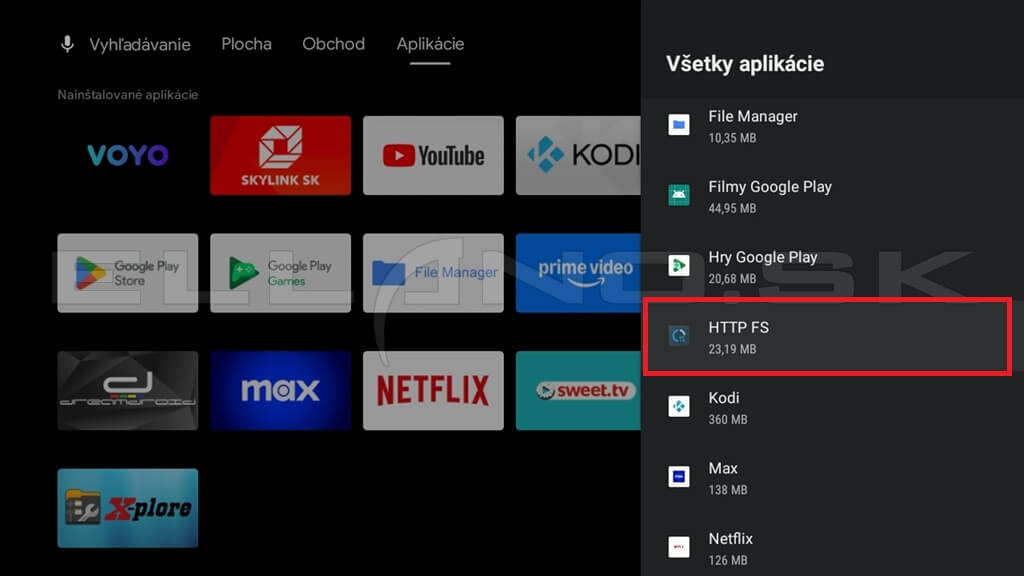This screenshot has width=1024, height=576.
Task: Click the 23,19 MB size text
Action: 732,349
